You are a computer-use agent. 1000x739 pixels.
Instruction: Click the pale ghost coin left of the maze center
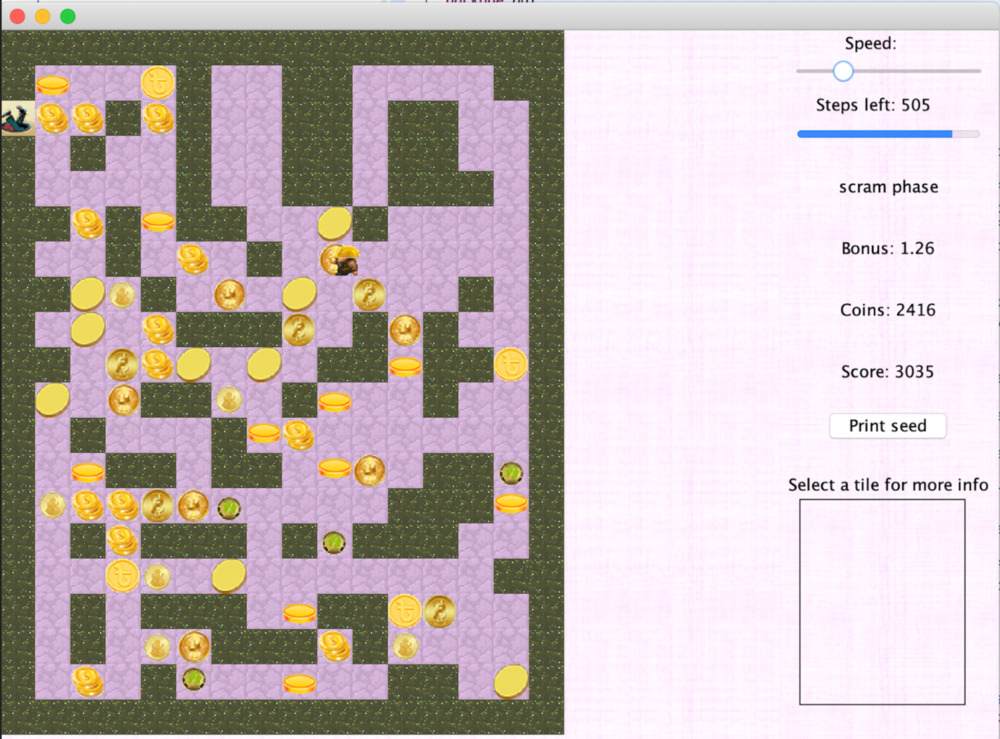pos(122,293)
